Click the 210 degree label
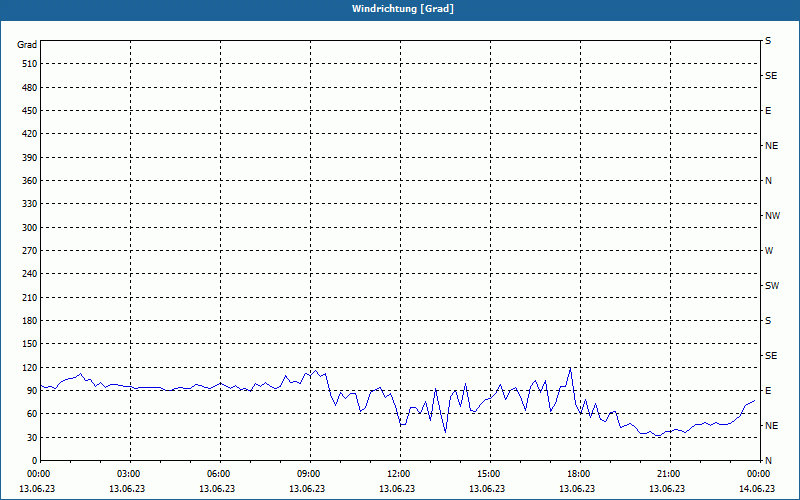Screen dimensions: 800x500 pyautogui.click(x=30, y=297)
